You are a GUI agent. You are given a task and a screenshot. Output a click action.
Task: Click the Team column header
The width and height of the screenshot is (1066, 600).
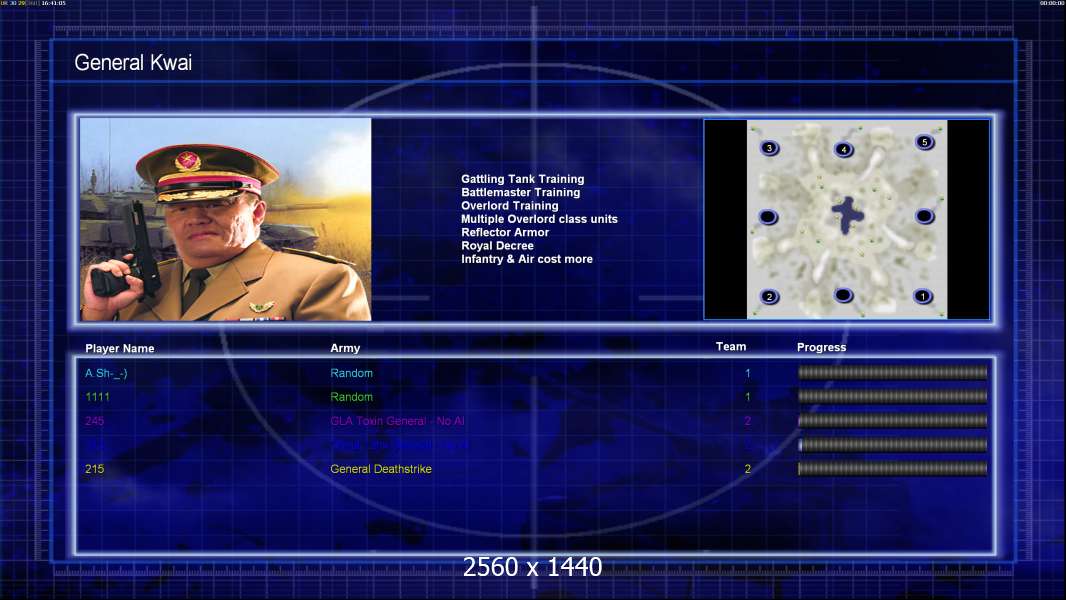[731, 347]
